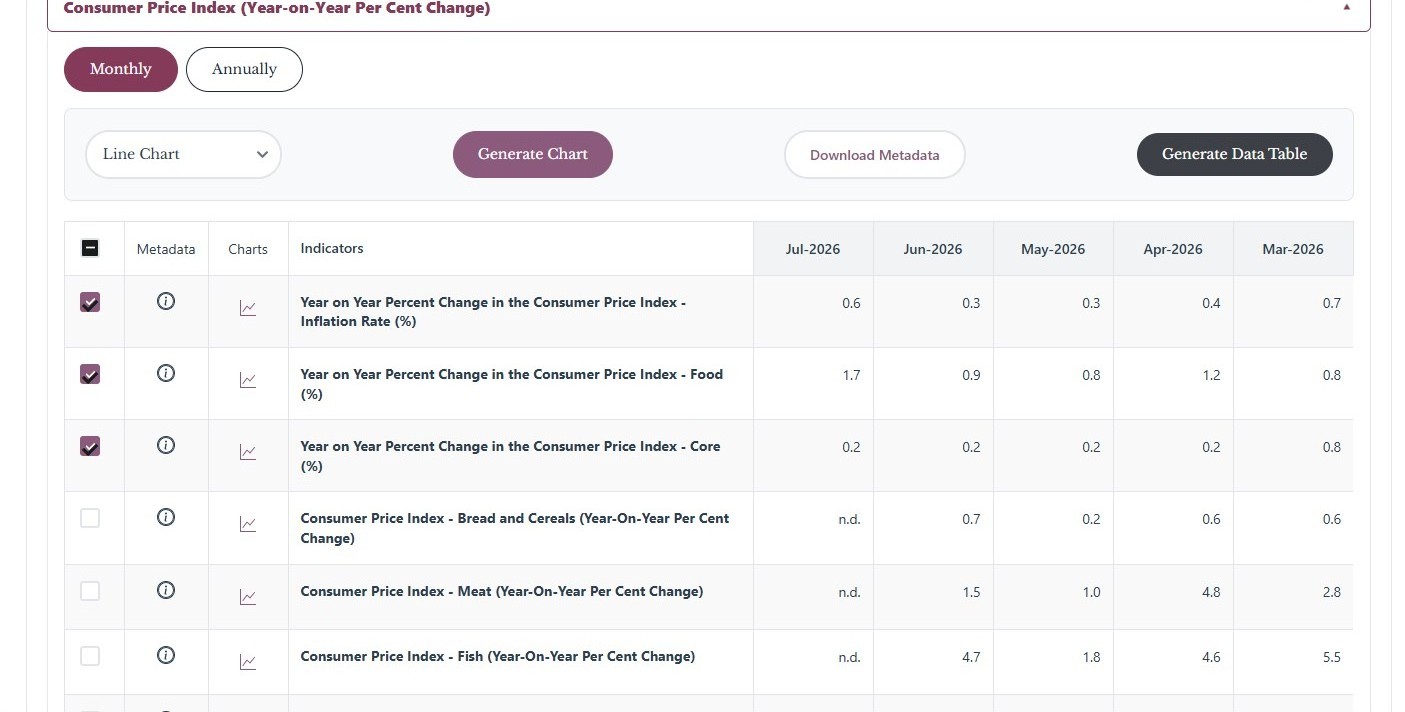Click the Jun-2026 column header
1405x712 pixels.
tap(933, 249)
